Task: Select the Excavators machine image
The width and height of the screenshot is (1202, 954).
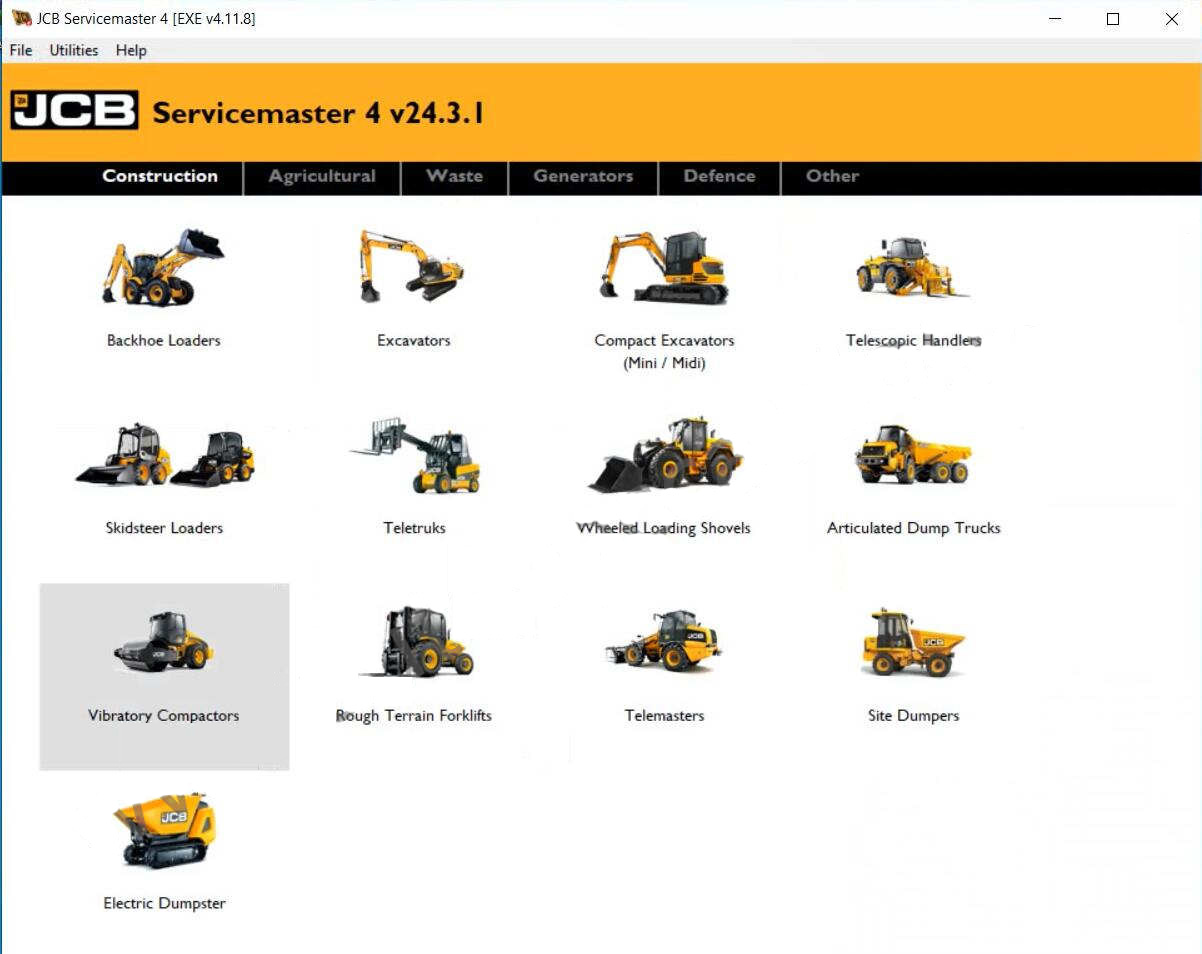Action: [x=413, y=266]
